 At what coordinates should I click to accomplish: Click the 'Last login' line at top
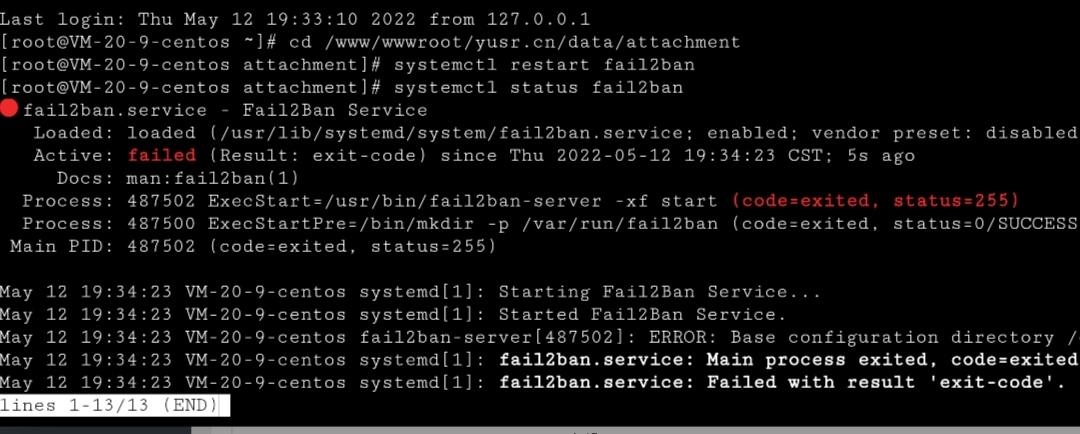[295, 19]
